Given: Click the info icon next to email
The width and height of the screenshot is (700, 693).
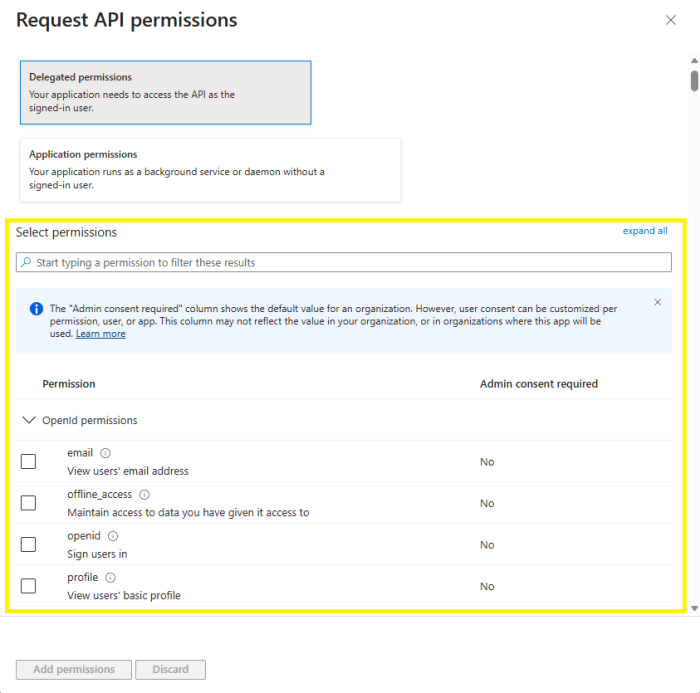Looking at the screenshot, I should coord(106,453).
